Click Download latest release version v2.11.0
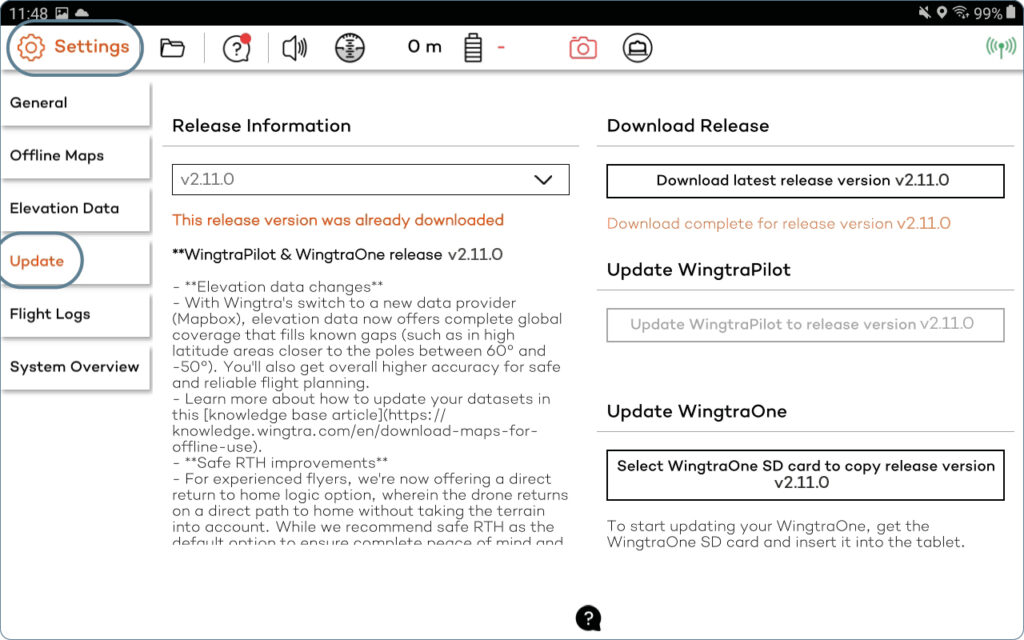Screen dimensions: 1024x640 tap(804, 181)
